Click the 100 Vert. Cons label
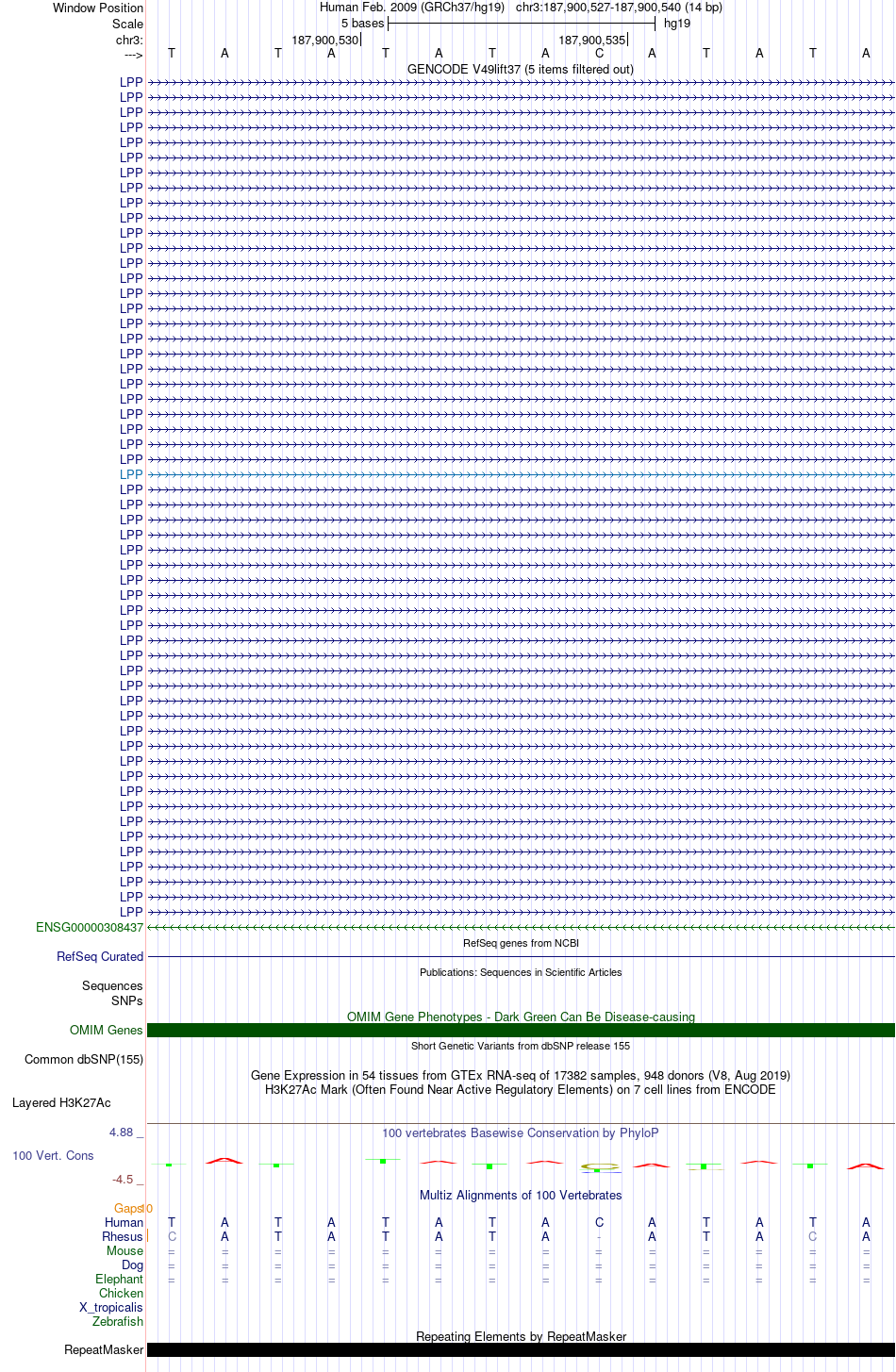Screen dimensions: 896x1372 click(53, 1156)
